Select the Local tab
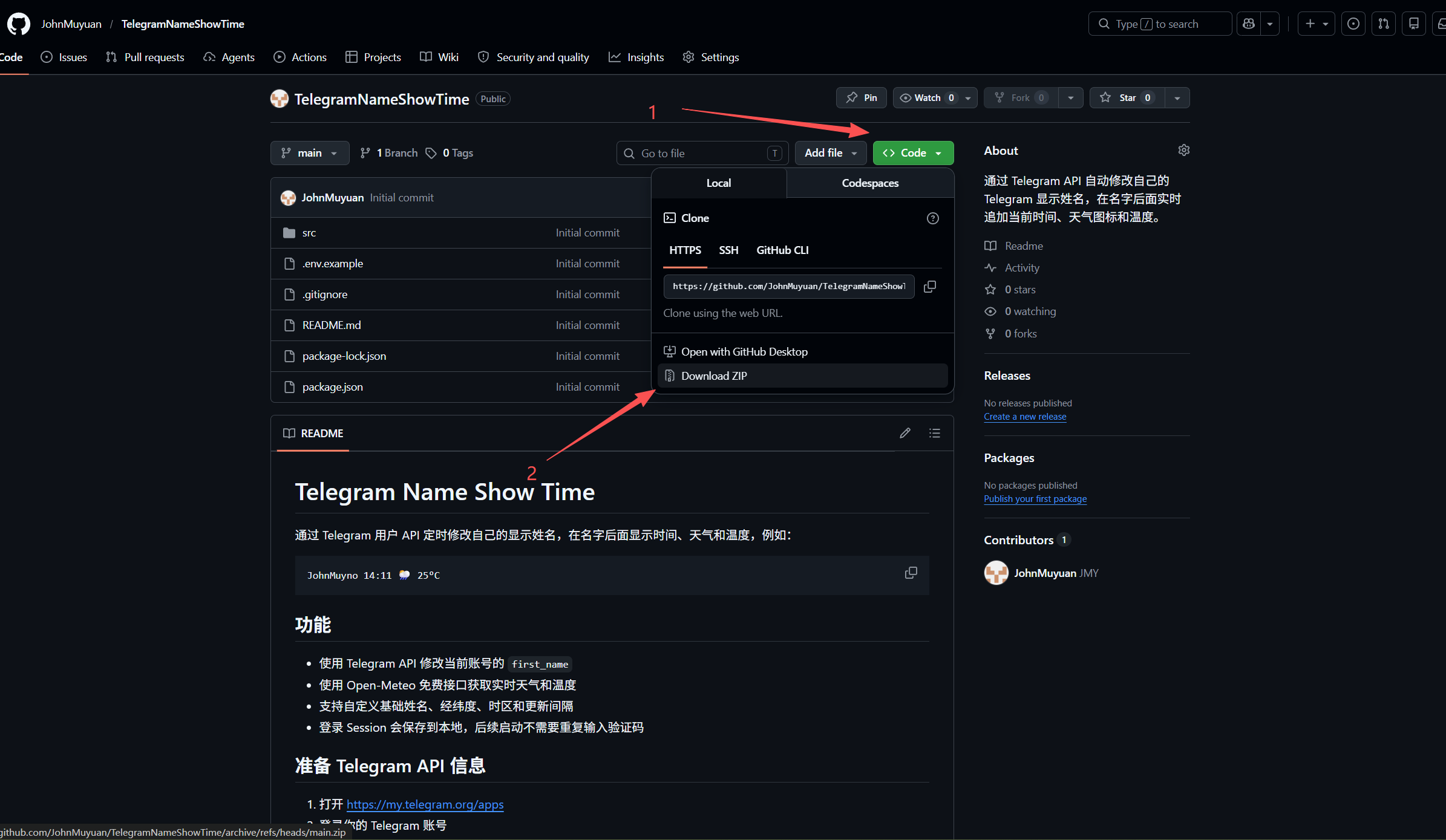Image resolution: width=1446 pixels, height=840 pixels. click(x=719, y=183)
